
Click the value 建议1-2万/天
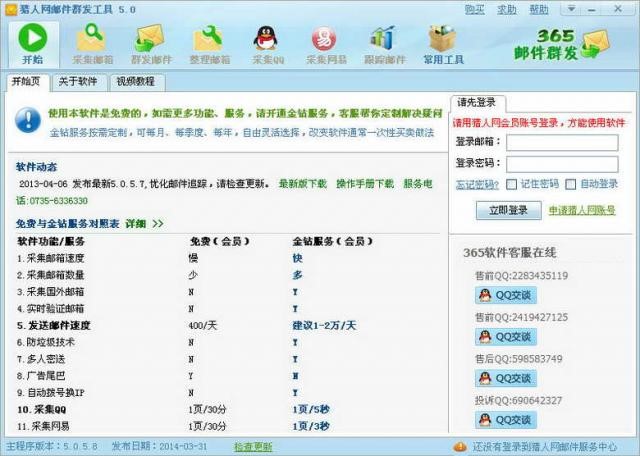pyautogui.click(x=324, y=325)
